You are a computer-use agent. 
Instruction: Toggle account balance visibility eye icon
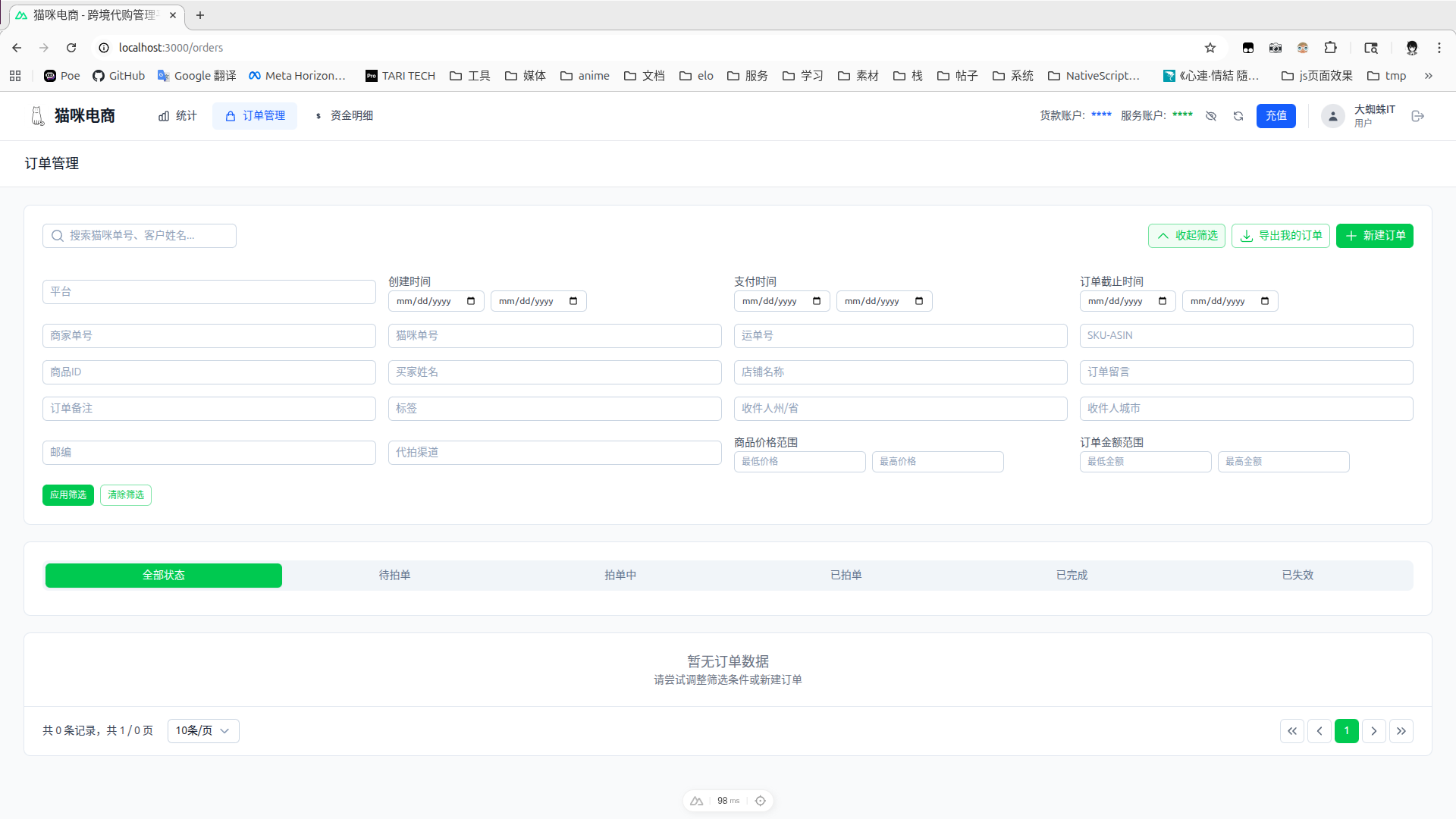(x=1211, y=116)
